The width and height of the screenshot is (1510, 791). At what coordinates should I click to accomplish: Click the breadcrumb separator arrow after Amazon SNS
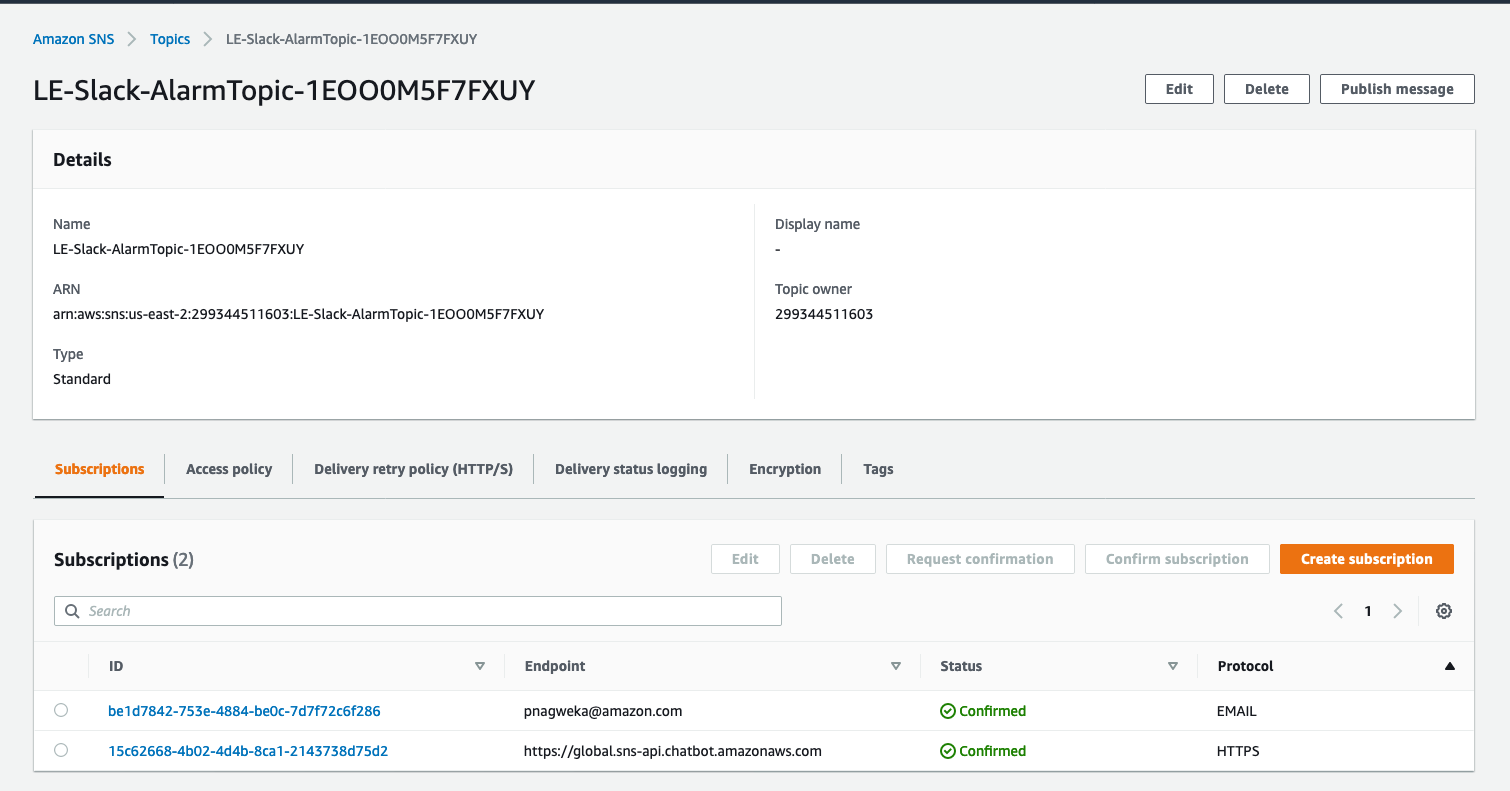point(130,38)
